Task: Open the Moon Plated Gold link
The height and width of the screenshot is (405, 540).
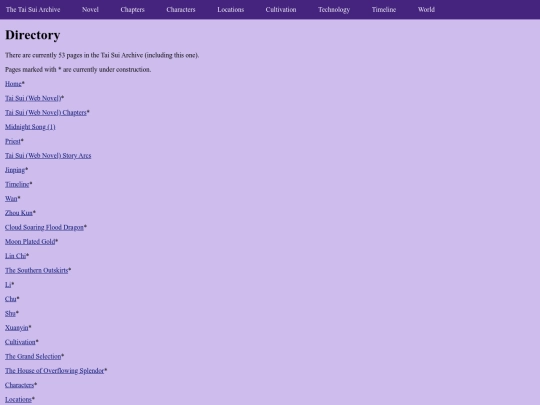Action: pyautogui.click(x=30, y=242)
